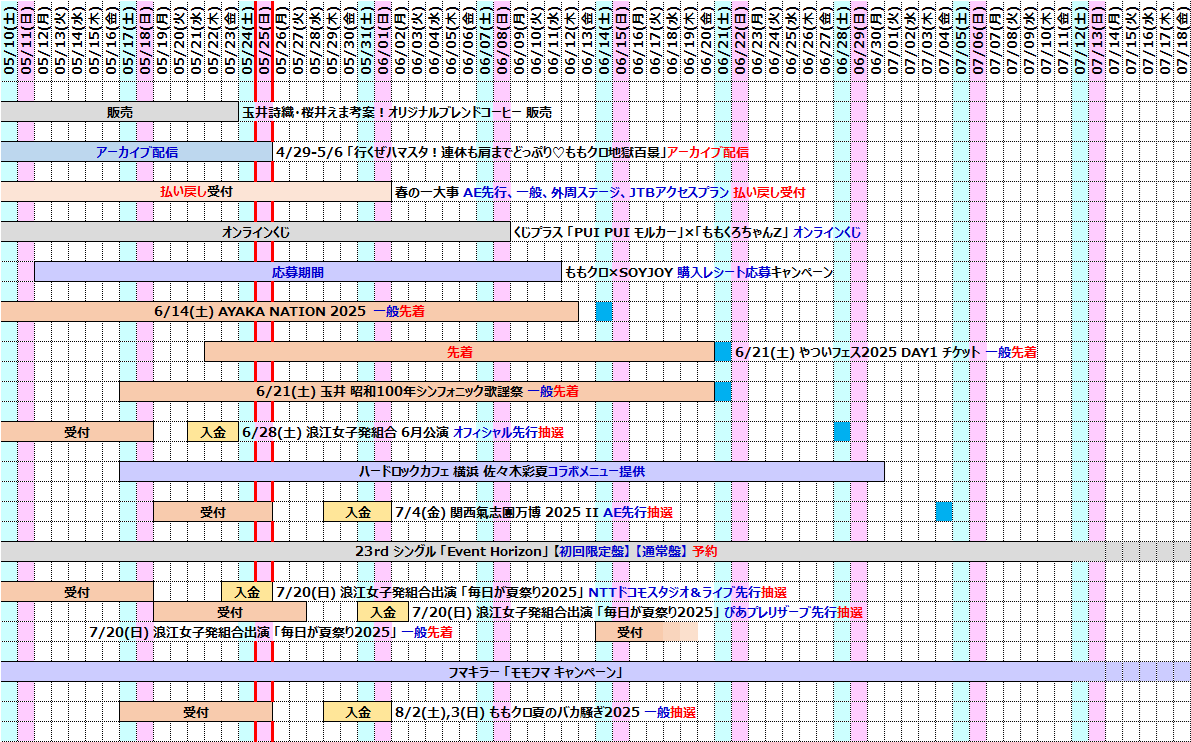
Task: Click the purple 応募期間 bar
Action: pos(298,272)
